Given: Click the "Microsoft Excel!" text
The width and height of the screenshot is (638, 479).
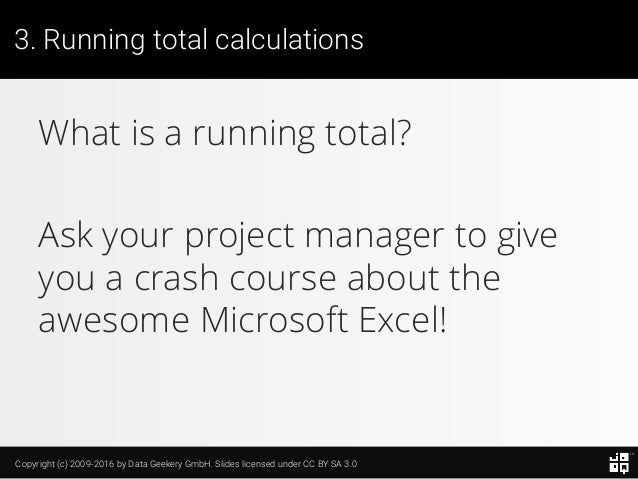Looking at the screenshot, I should [x=323, y=320].
